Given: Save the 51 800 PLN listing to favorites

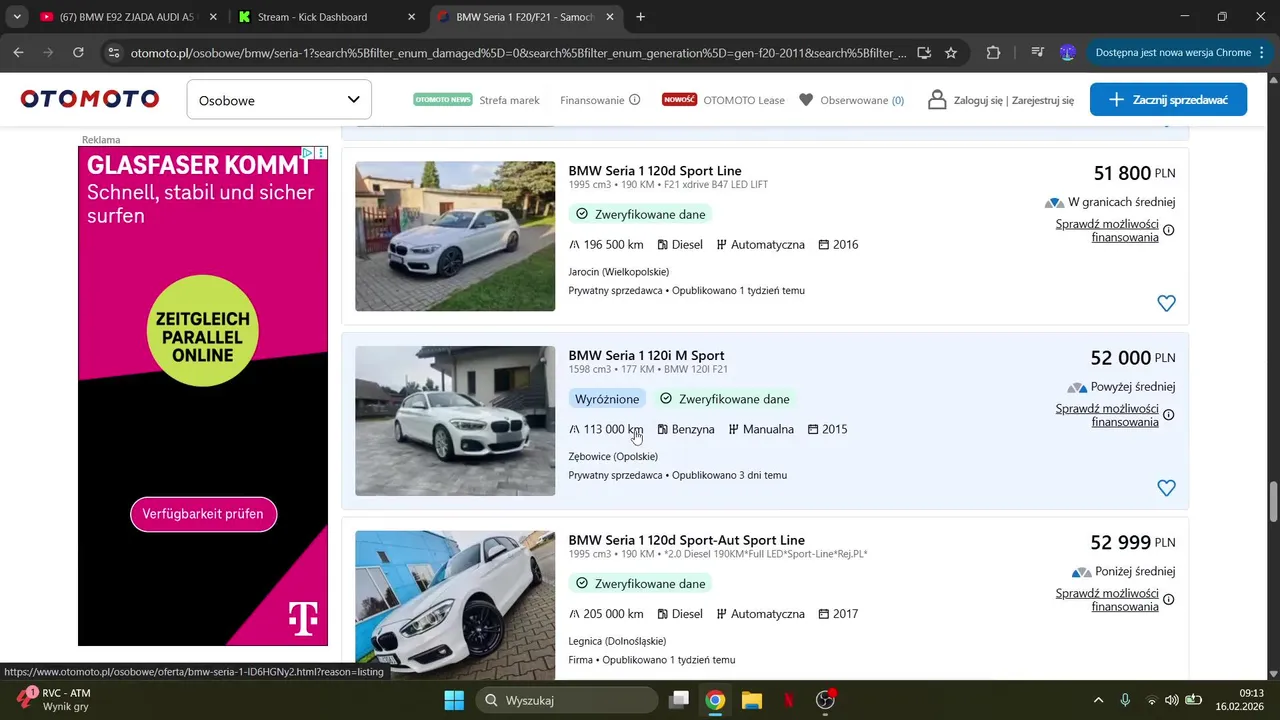Looking at the screenshot, I should pos(1166,303).
